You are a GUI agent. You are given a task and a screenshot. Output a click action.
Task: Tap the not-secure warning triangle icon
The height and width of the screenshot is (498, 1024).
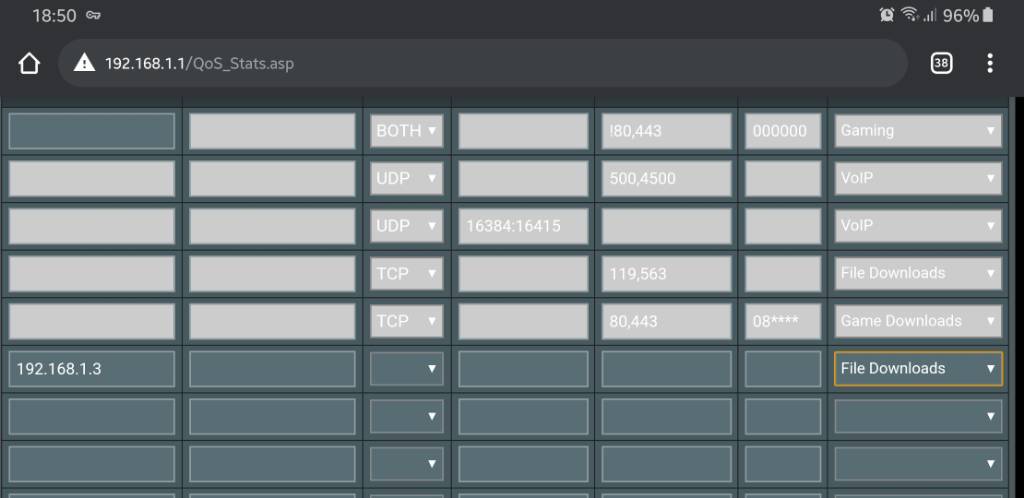pos(86,64)
